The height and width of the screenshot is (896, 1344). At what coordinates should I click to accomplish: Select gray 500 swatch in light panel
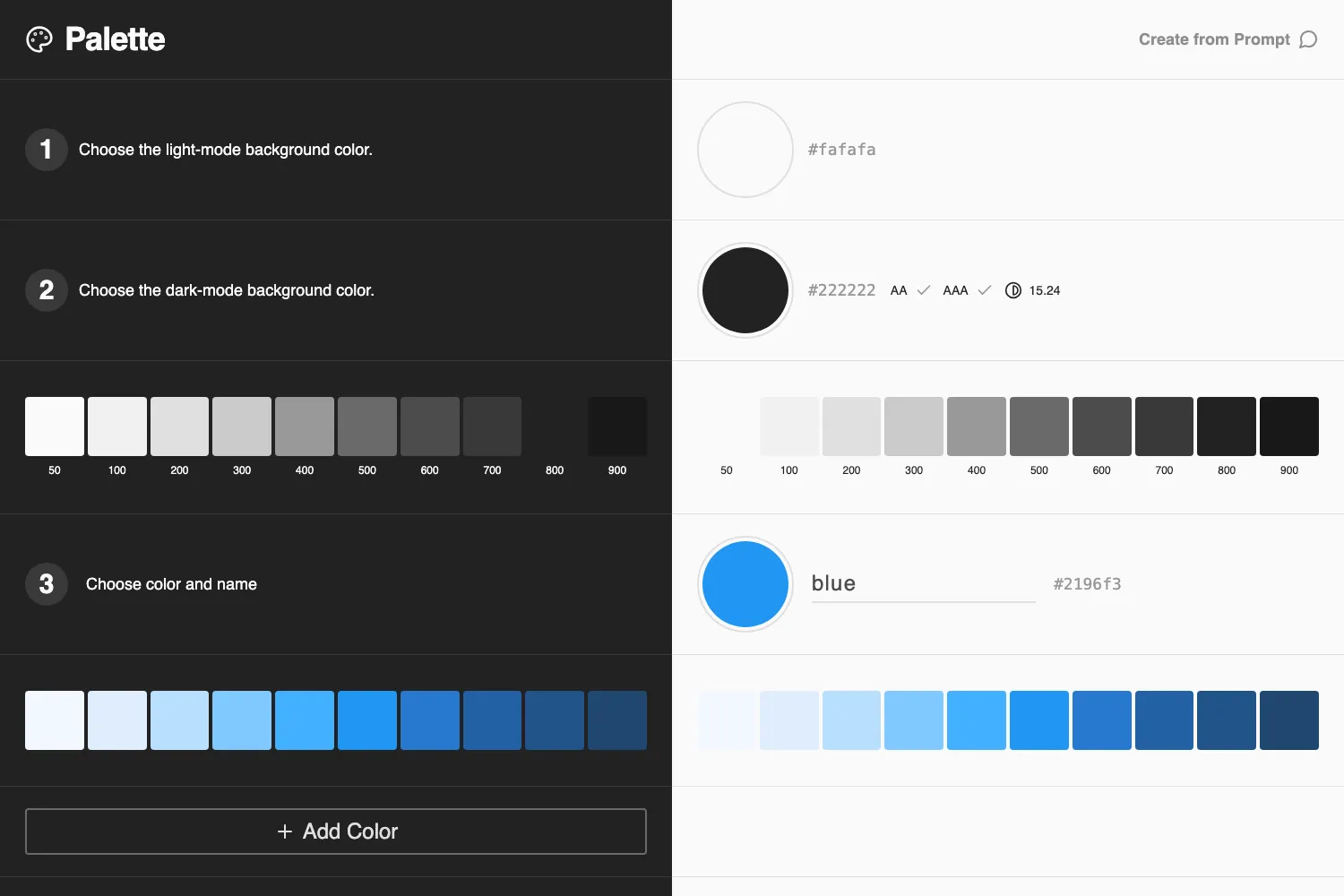pos(1039,426)
